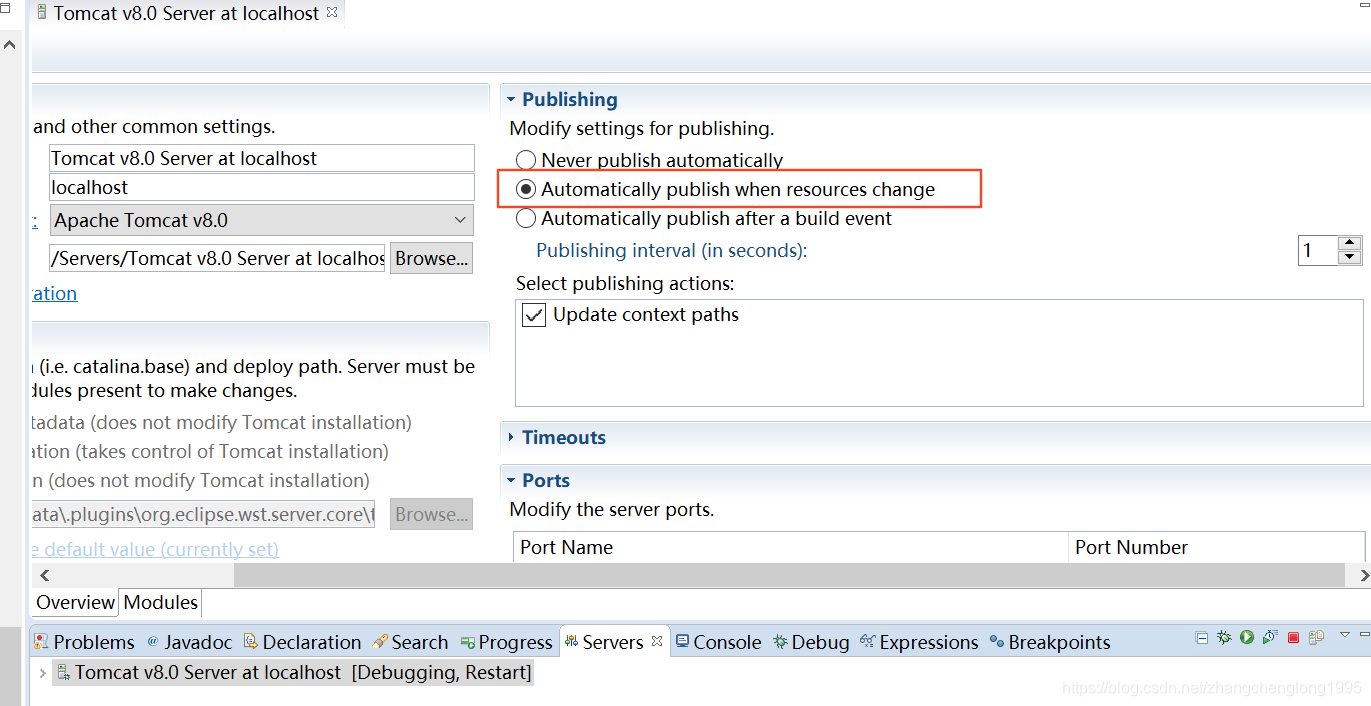
Task: Minimize the Servers view panel
Action: [1364, 634]
